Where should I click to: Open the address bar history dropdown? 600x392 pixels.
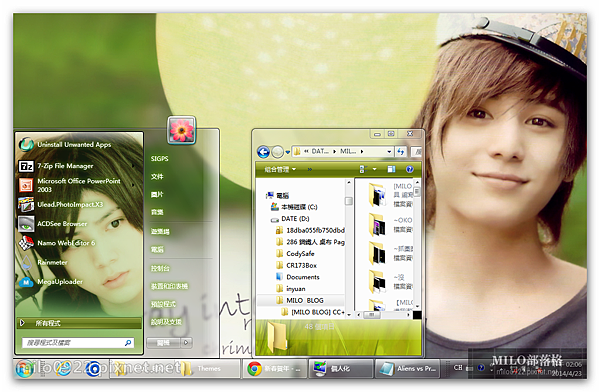[x=389, y=152]
